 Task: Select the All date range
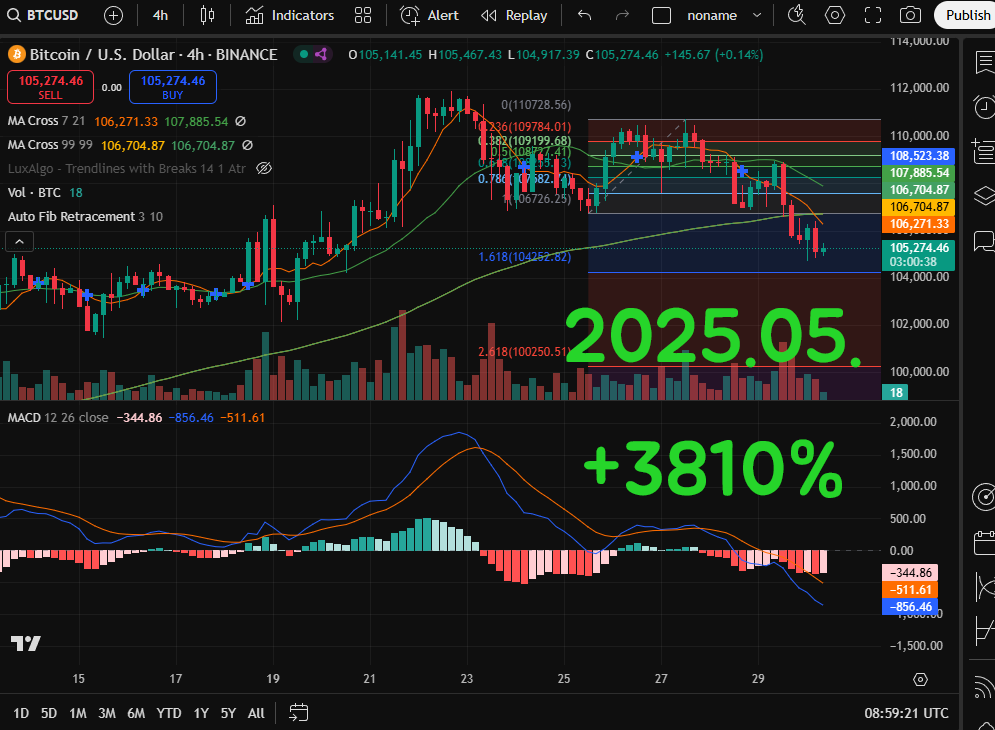tap(256, 713)
